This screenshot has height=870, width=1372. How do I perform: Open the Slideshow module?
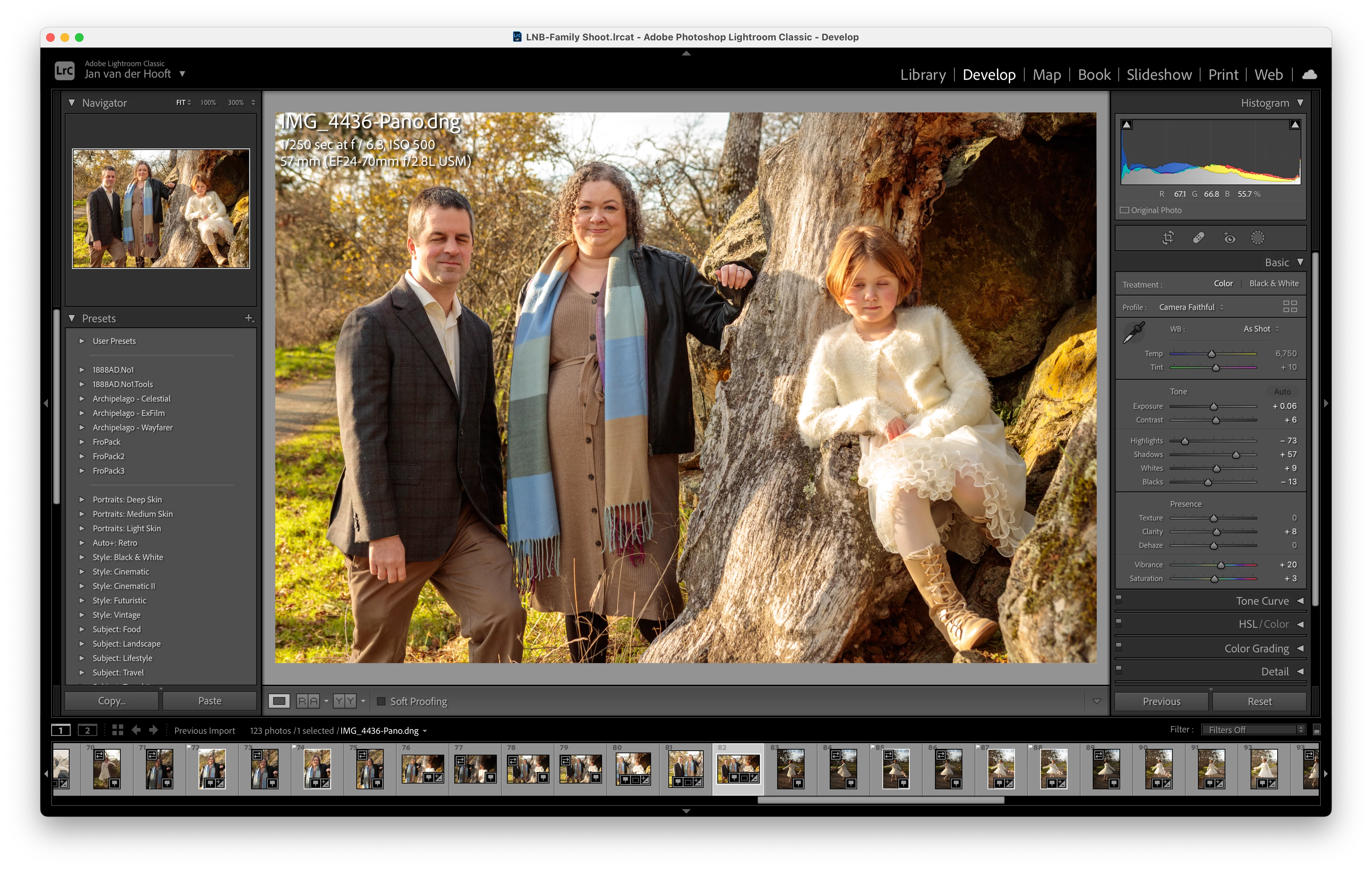(1158, 75)
